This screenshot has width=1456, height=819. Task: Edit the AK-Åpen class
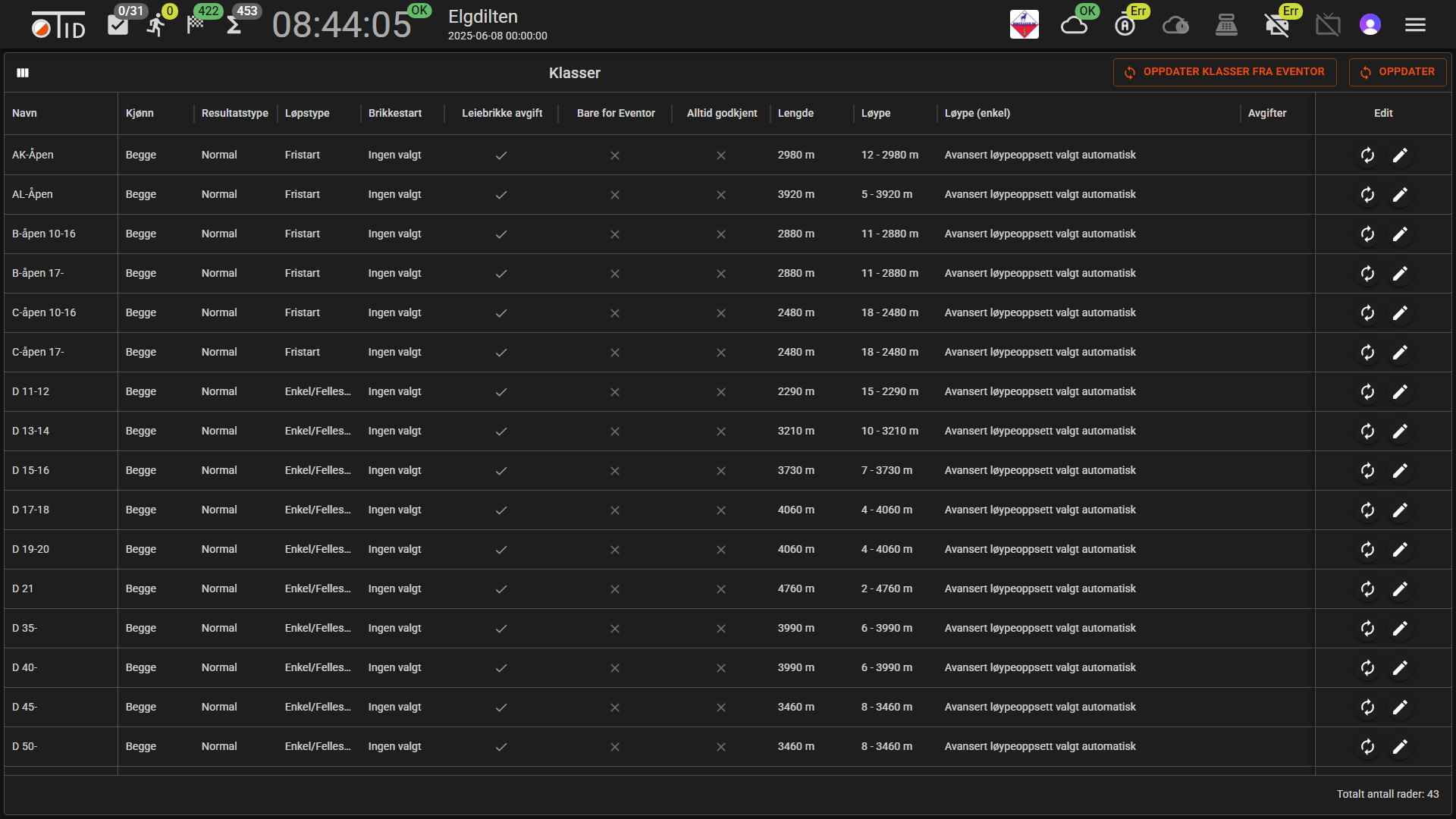pos(1400,155)
